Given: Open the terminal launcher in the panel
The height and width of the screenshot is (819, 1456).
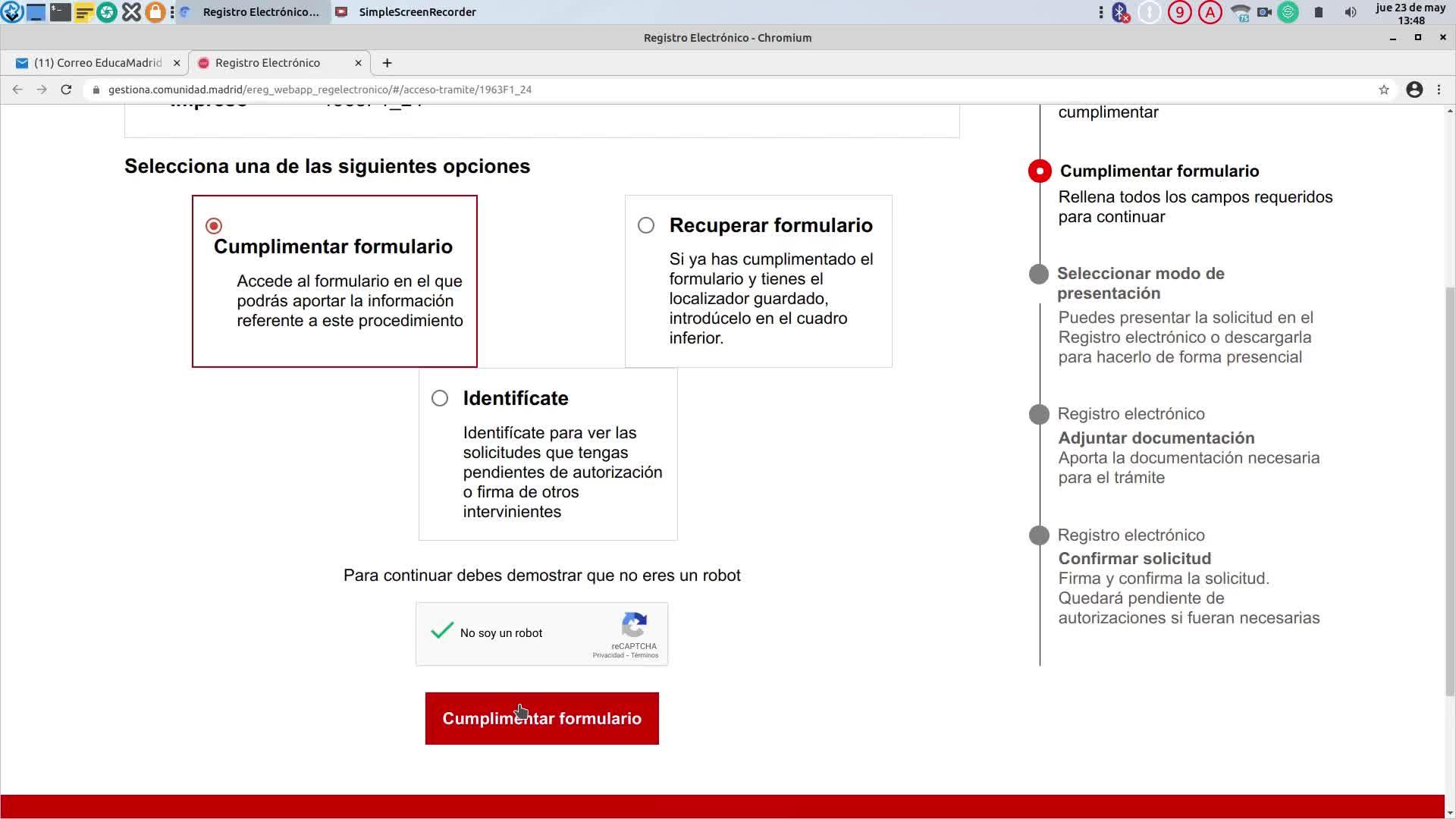Looking at the screenshot, I should click(x=60, y=12).
